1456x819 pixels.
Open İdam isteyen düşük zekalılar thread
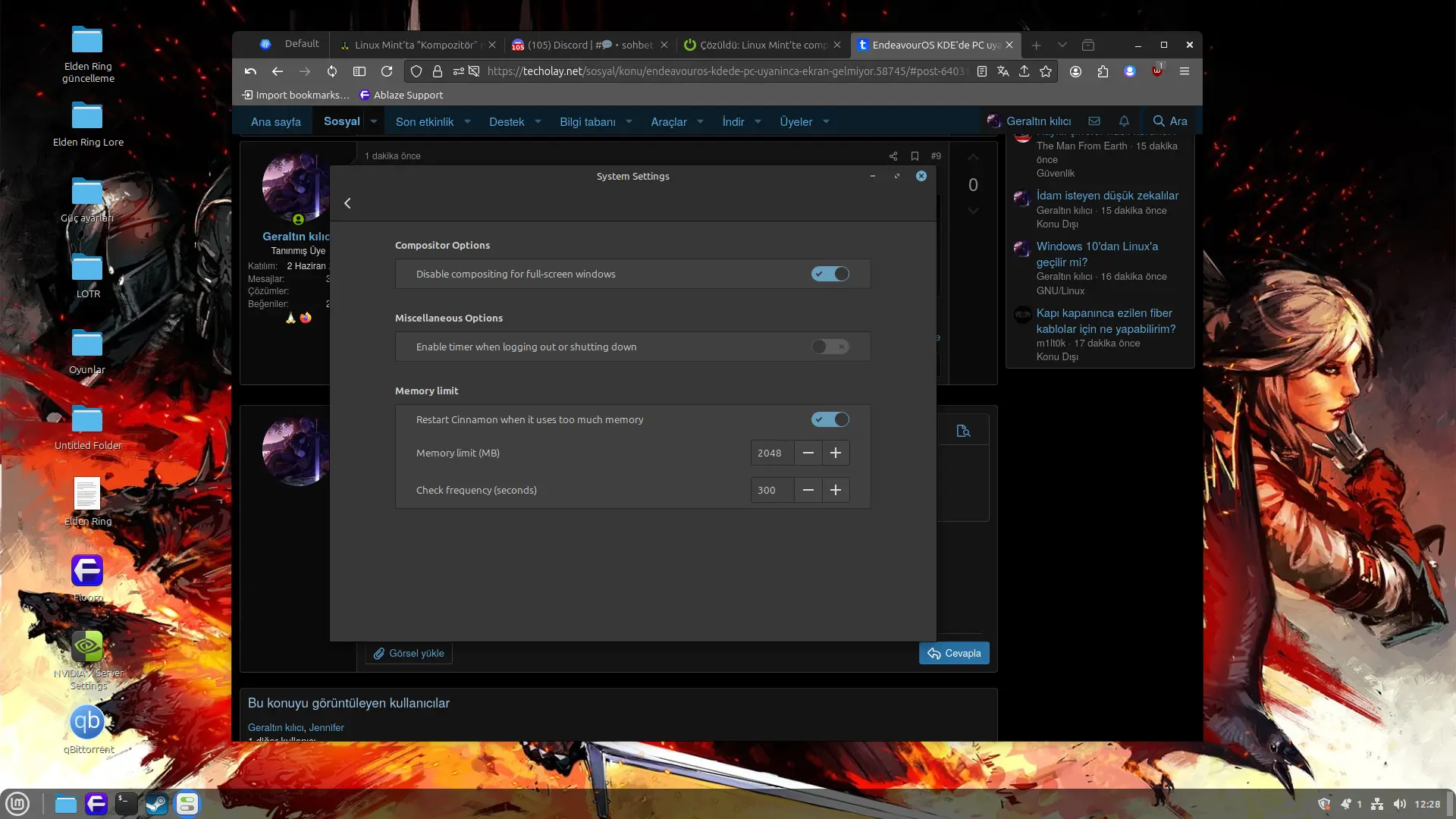tap(1107, 195)
